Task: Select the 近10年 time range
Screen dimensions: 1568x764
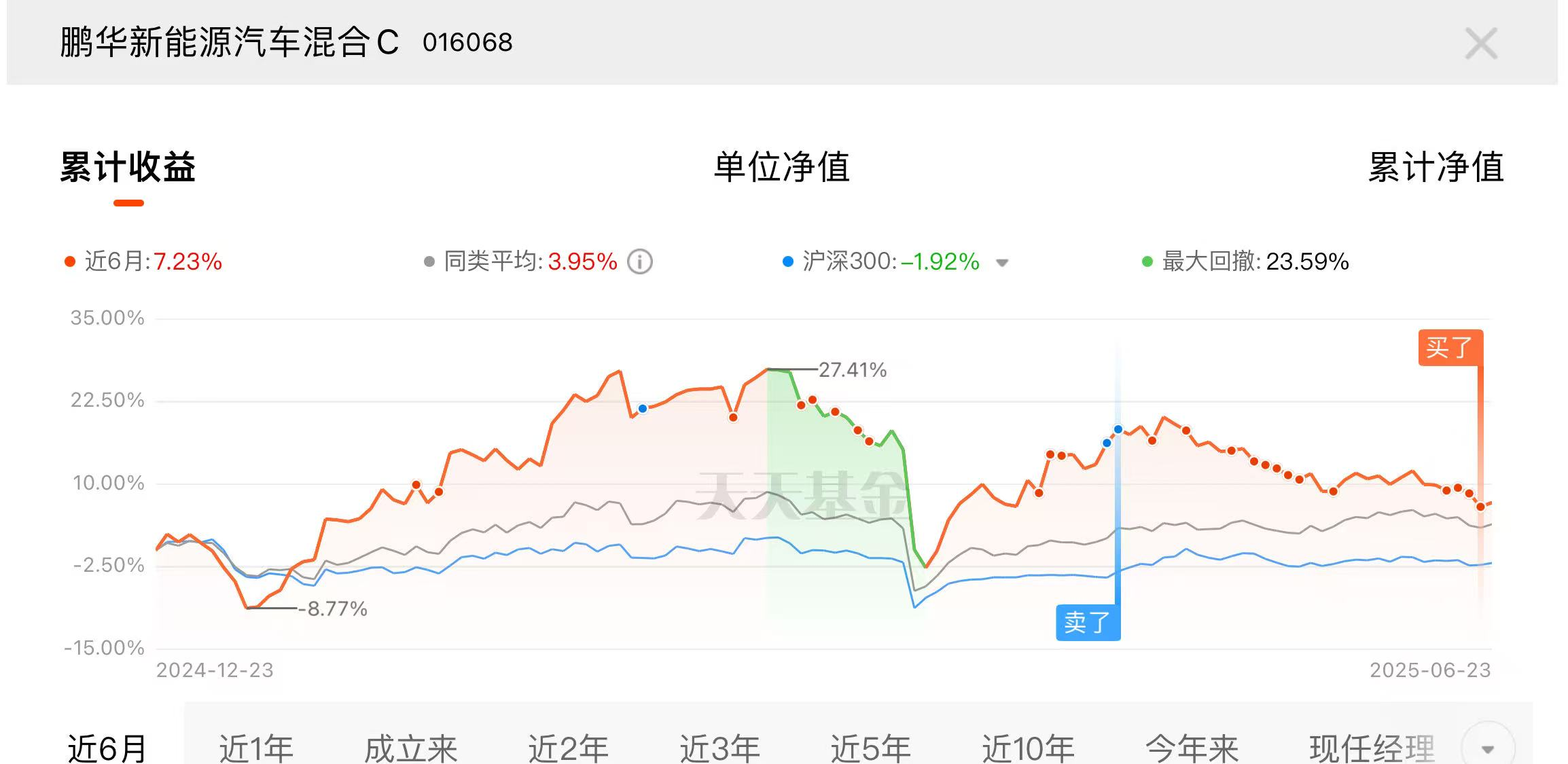Action: click(1029, 748)
